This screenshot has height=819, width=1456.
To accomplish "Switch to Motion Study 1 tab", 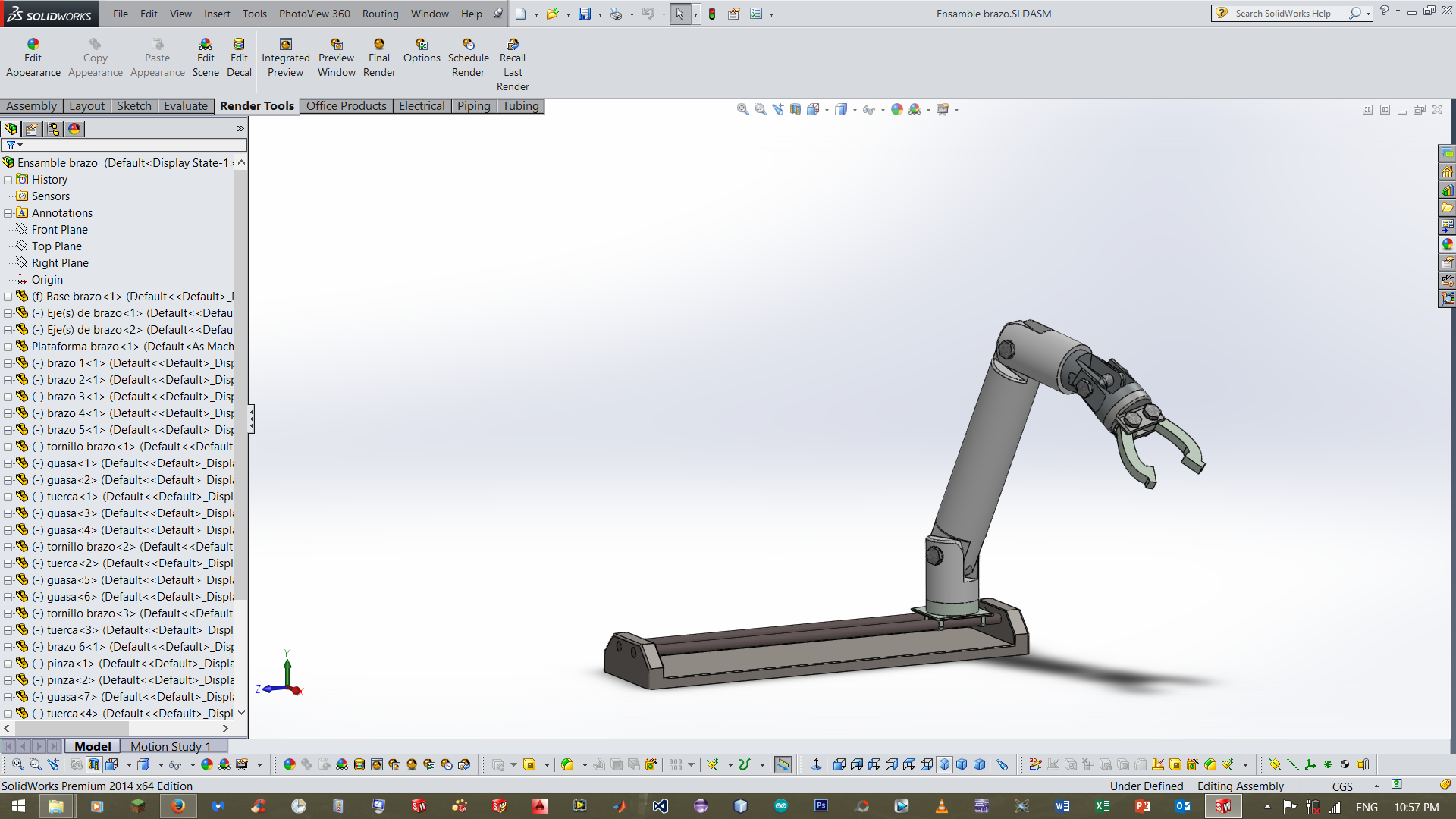I will 170,746.
